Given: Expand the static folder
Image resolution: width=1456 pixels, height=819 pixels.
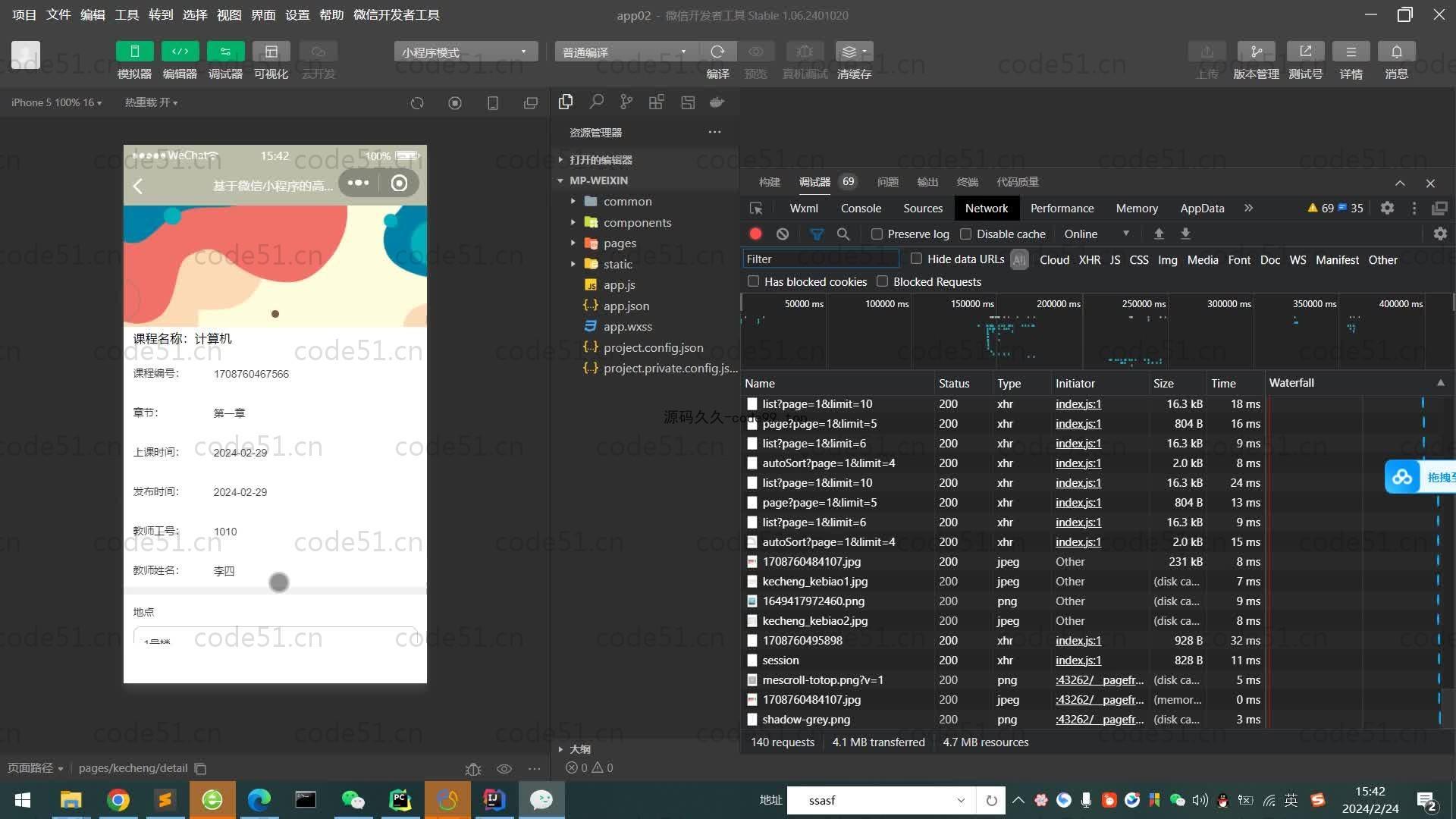Looking at the screenshot, I should coord(617,264).
